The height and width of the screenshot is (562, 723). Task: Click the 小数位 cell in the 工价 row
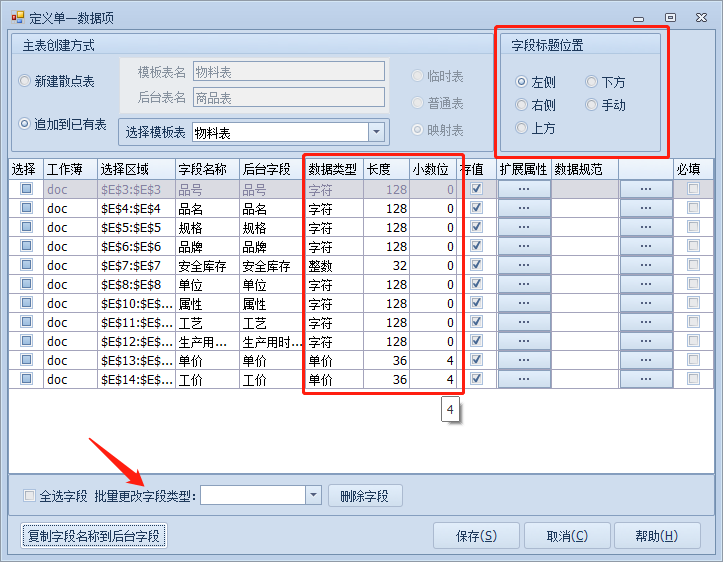tap(435, 379)
